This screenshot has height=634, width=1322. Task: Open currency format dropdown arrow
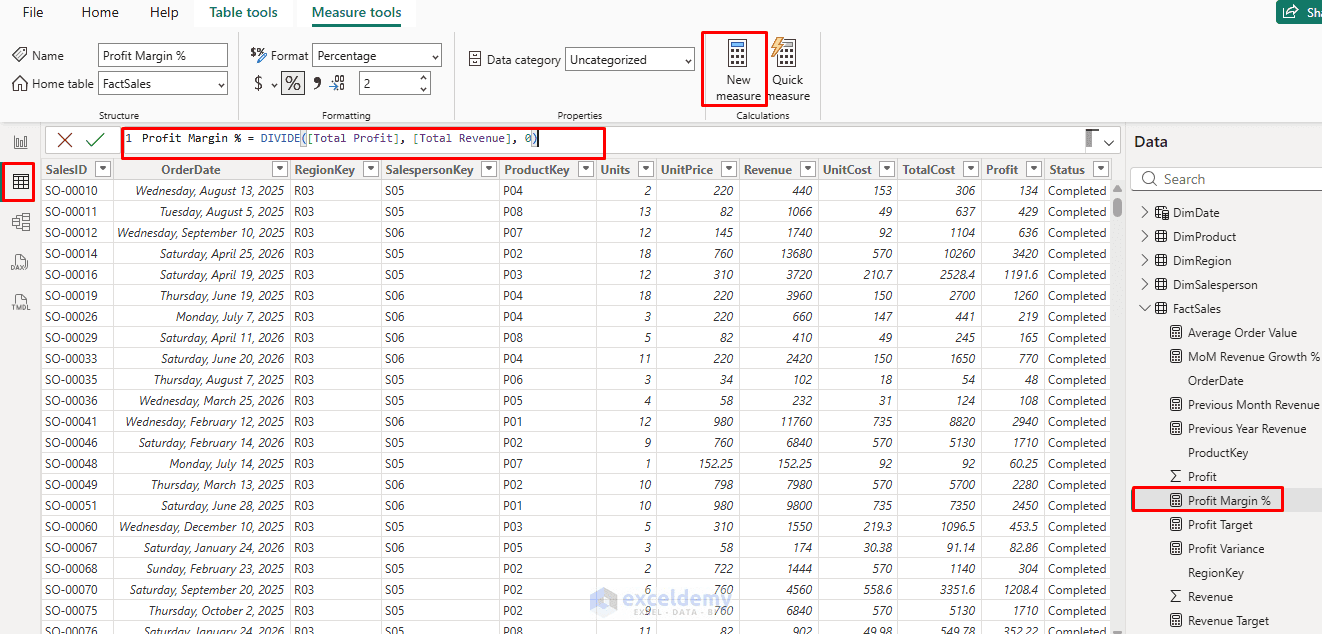tap(274, 84)
